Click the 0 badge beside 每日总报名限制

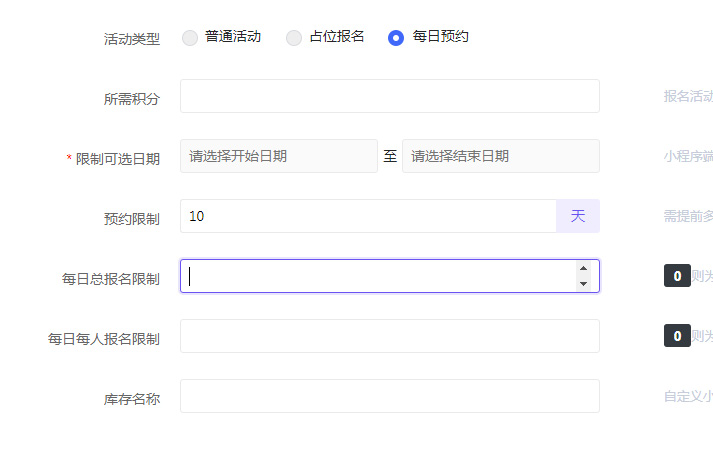coord(677,276)
